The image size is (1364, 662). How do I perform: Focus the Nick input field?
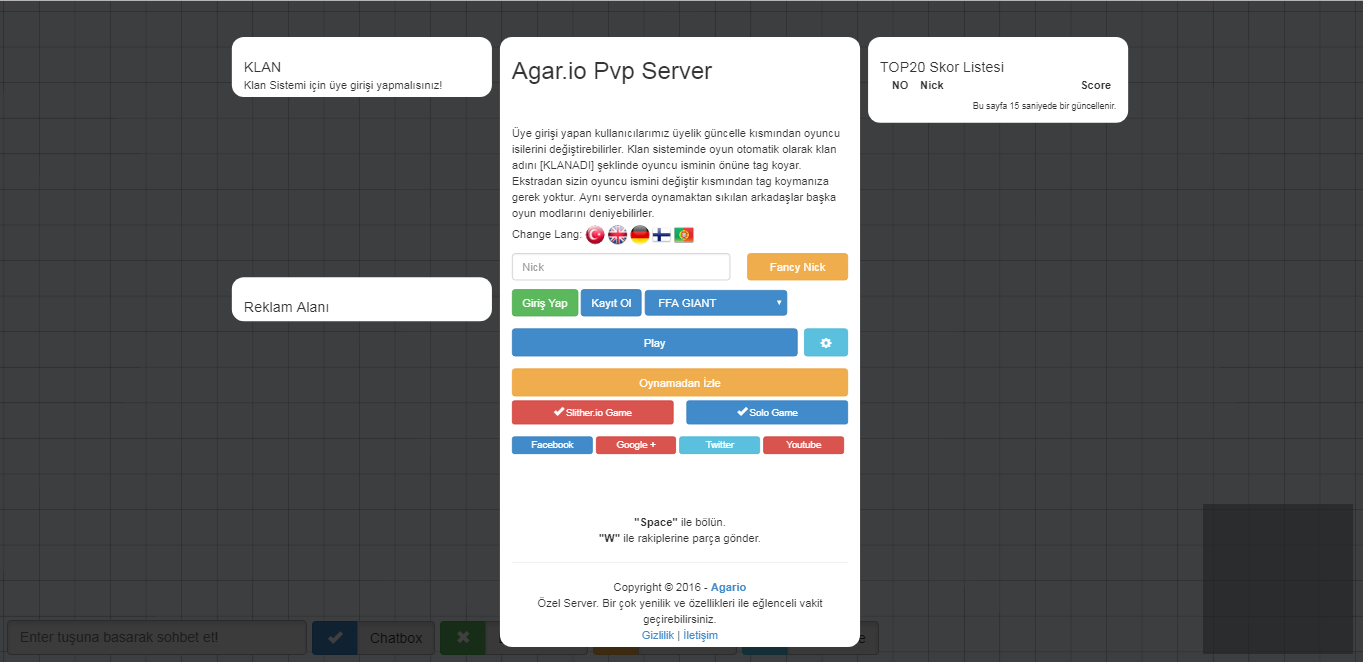coord(621,267)
